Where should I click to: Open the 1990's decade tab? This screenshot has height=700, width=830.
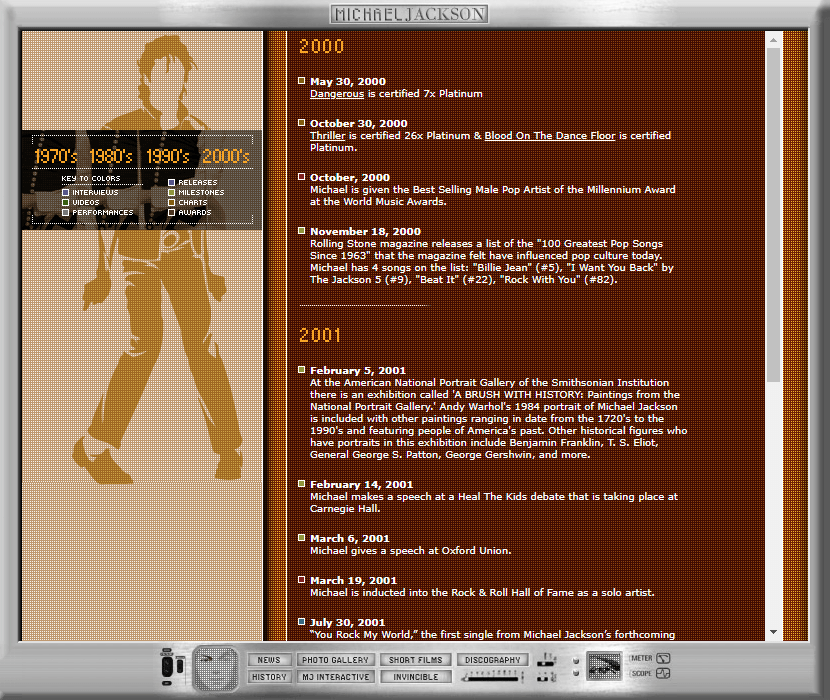168,156
